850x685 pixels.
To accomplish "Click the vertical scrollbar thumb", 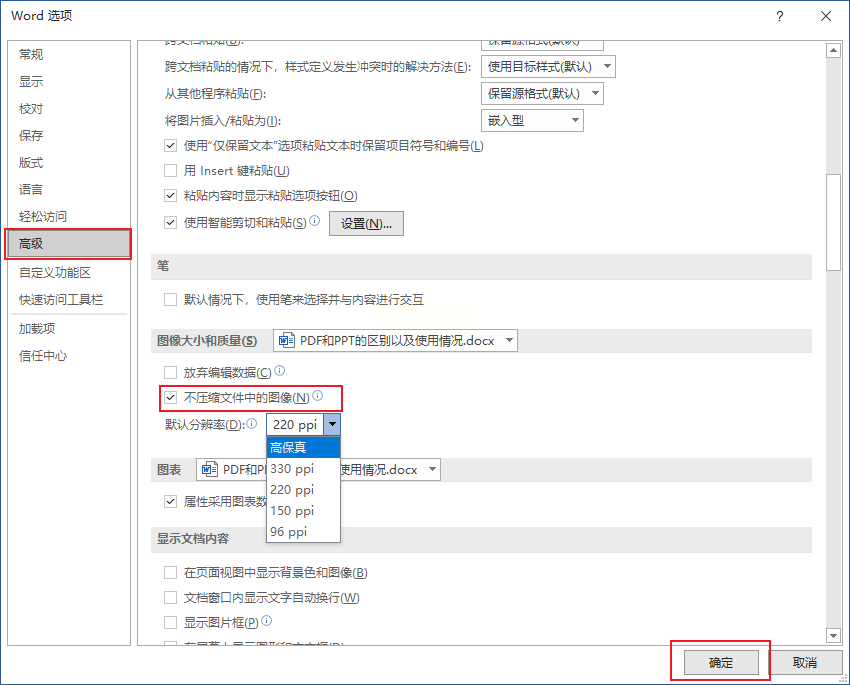I will (x=833, y=222).
